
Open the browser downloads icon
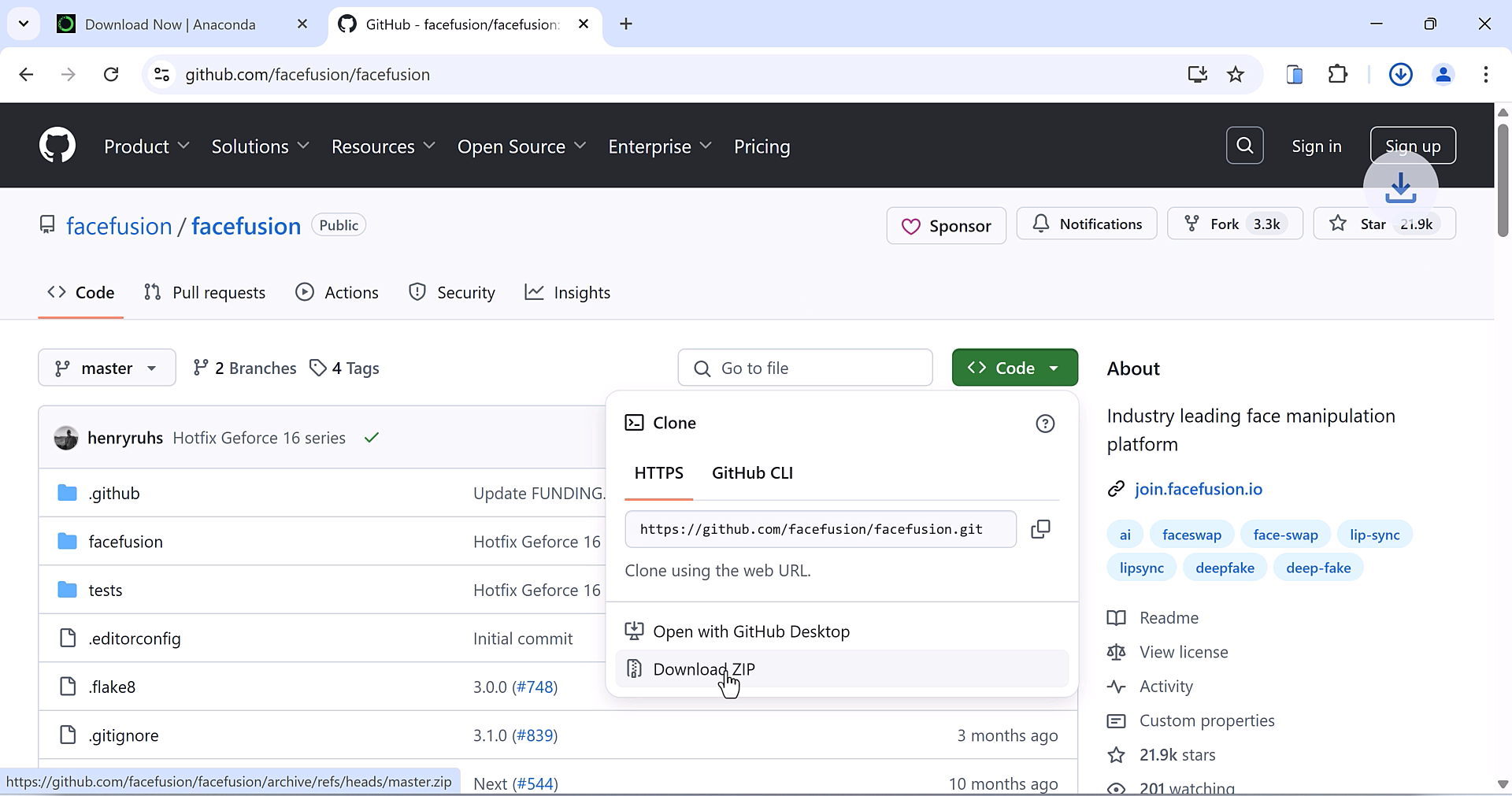(x=1400, y=75)
